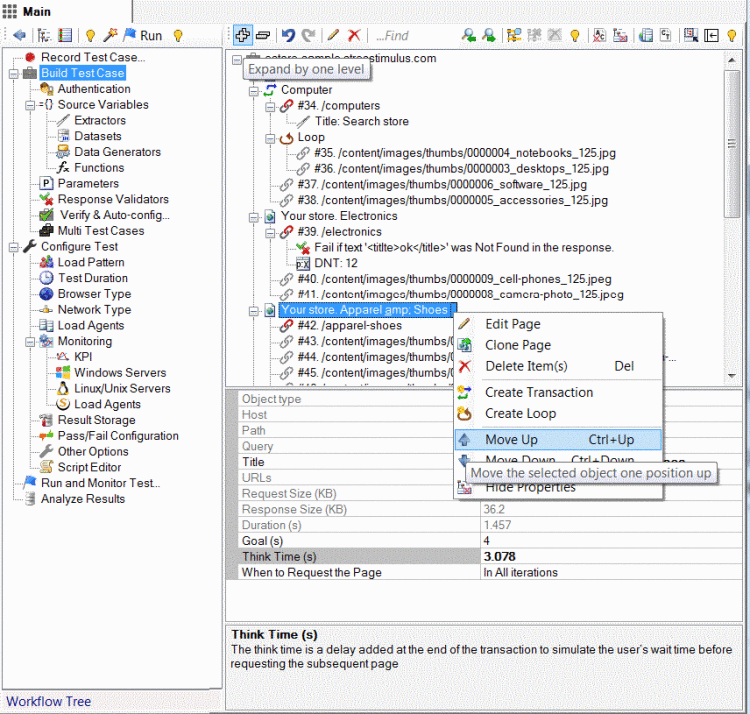The width and height of the screenshot is (750, 714).
Task: Open Network Type settings
Action: pyautogui.click(x=94, y=309)
